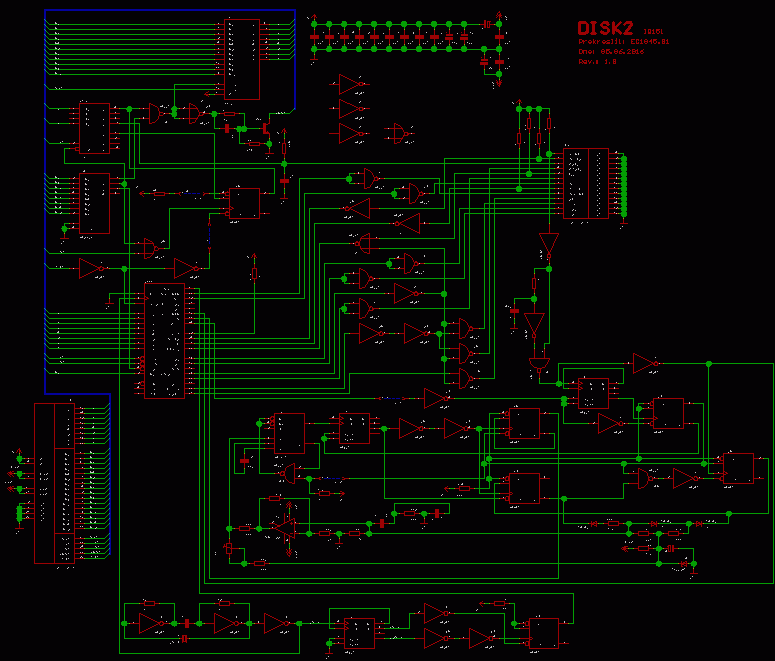Select the flip-flop chip at bottom right
The width and height of the screenshot is (775, 661).
pyautogui.click(x=544, y=633)
